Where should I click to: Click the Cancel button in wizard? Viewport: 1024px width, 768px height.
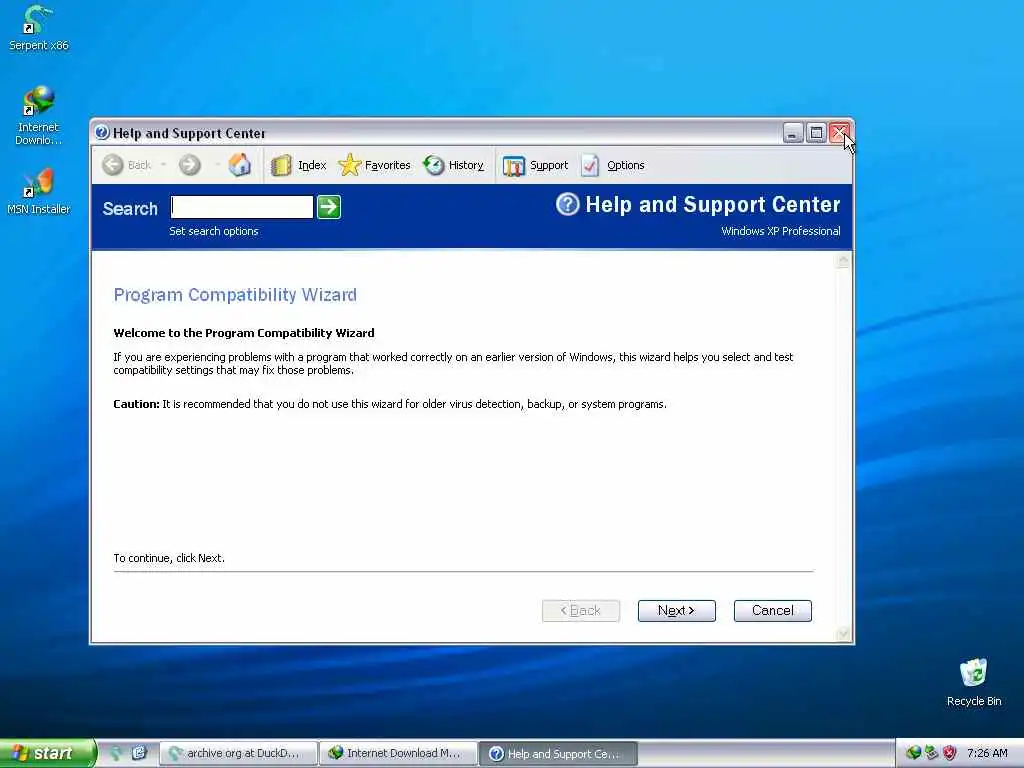pyautogui.click(x=773, y=611)
